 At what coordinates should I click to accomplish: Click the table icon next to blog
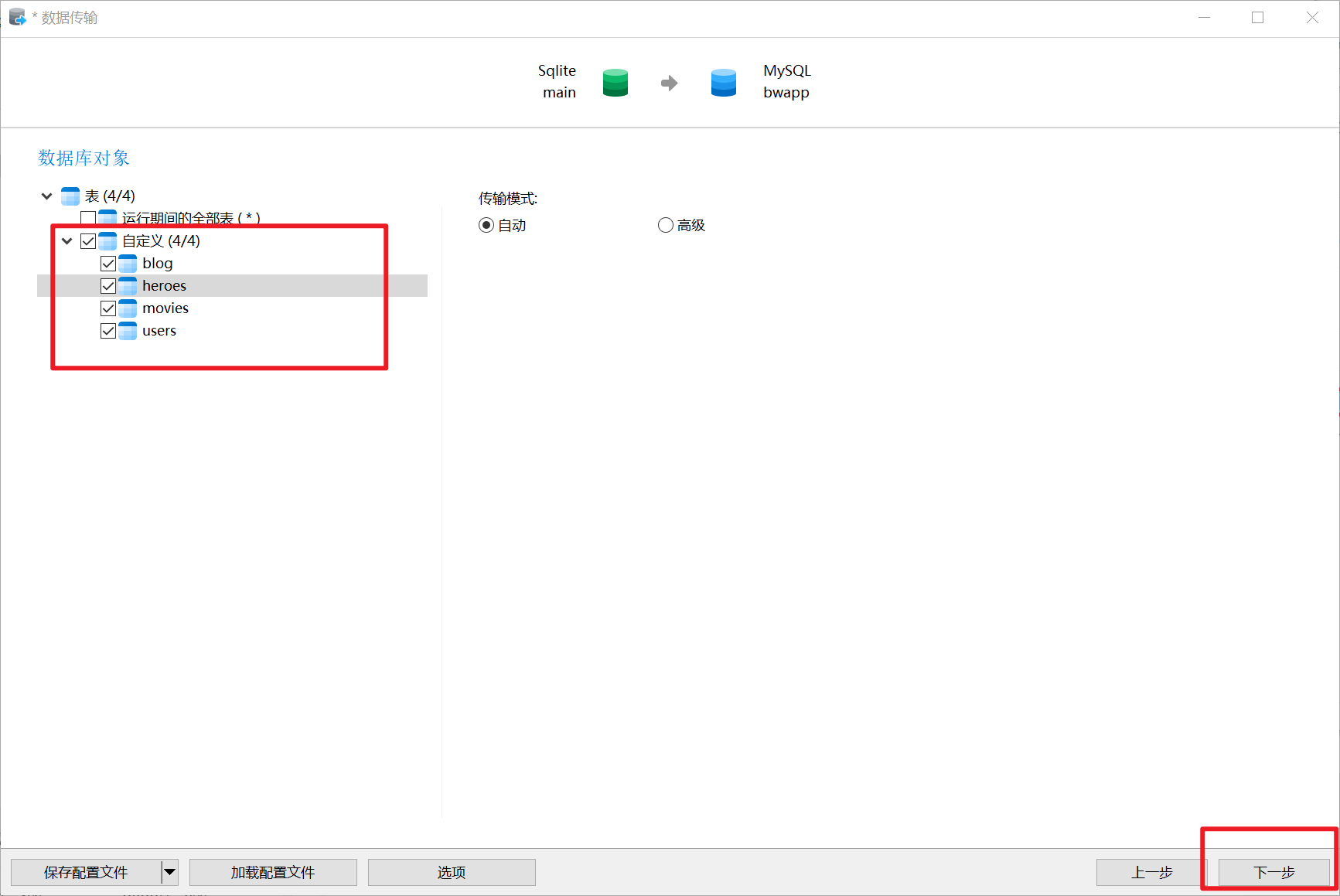coord(128,264)
